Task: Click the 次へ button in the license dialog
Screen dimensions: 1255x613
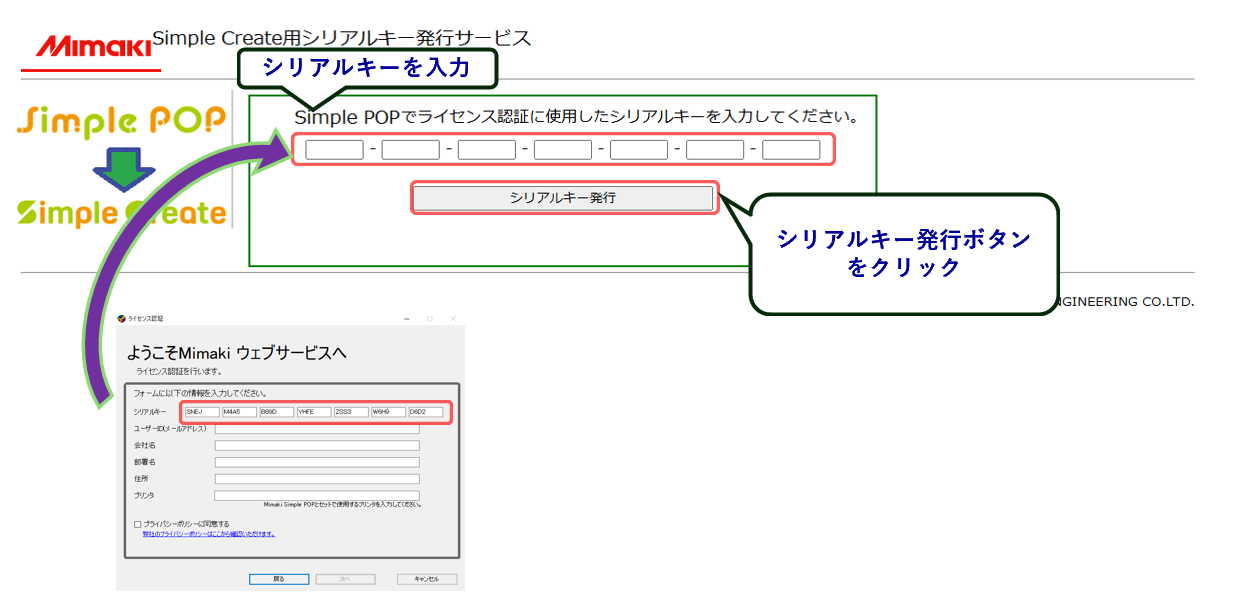Action: tap(346, 579)
